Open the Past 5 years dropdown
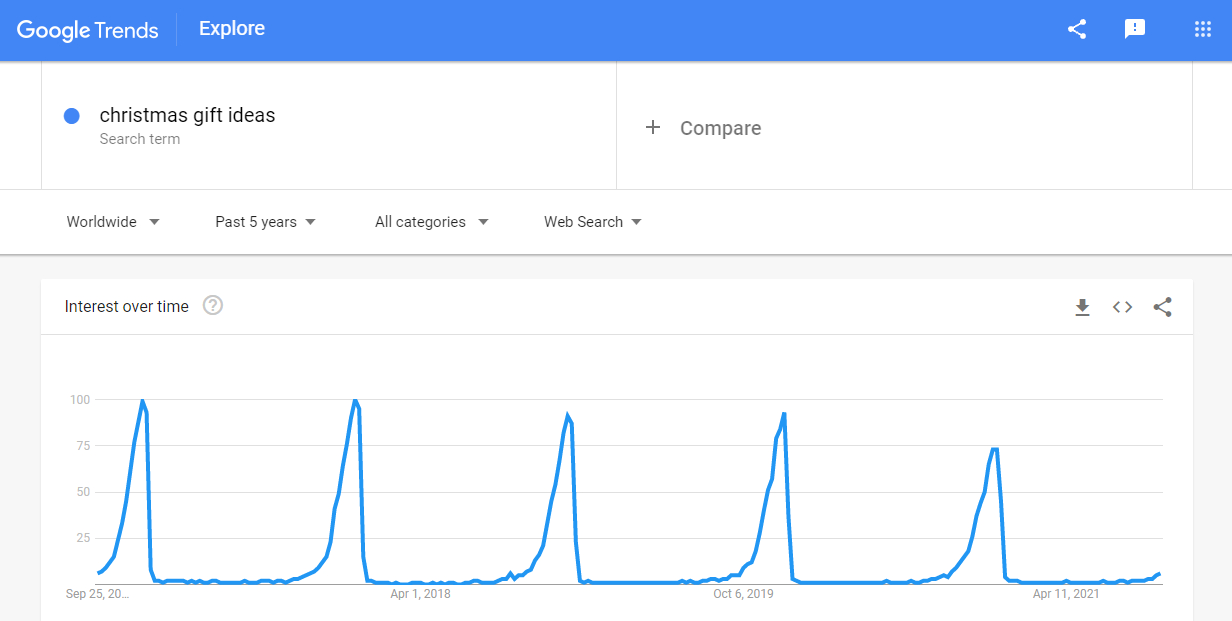Screen dimensions: 1232x621 pos(265,222)
